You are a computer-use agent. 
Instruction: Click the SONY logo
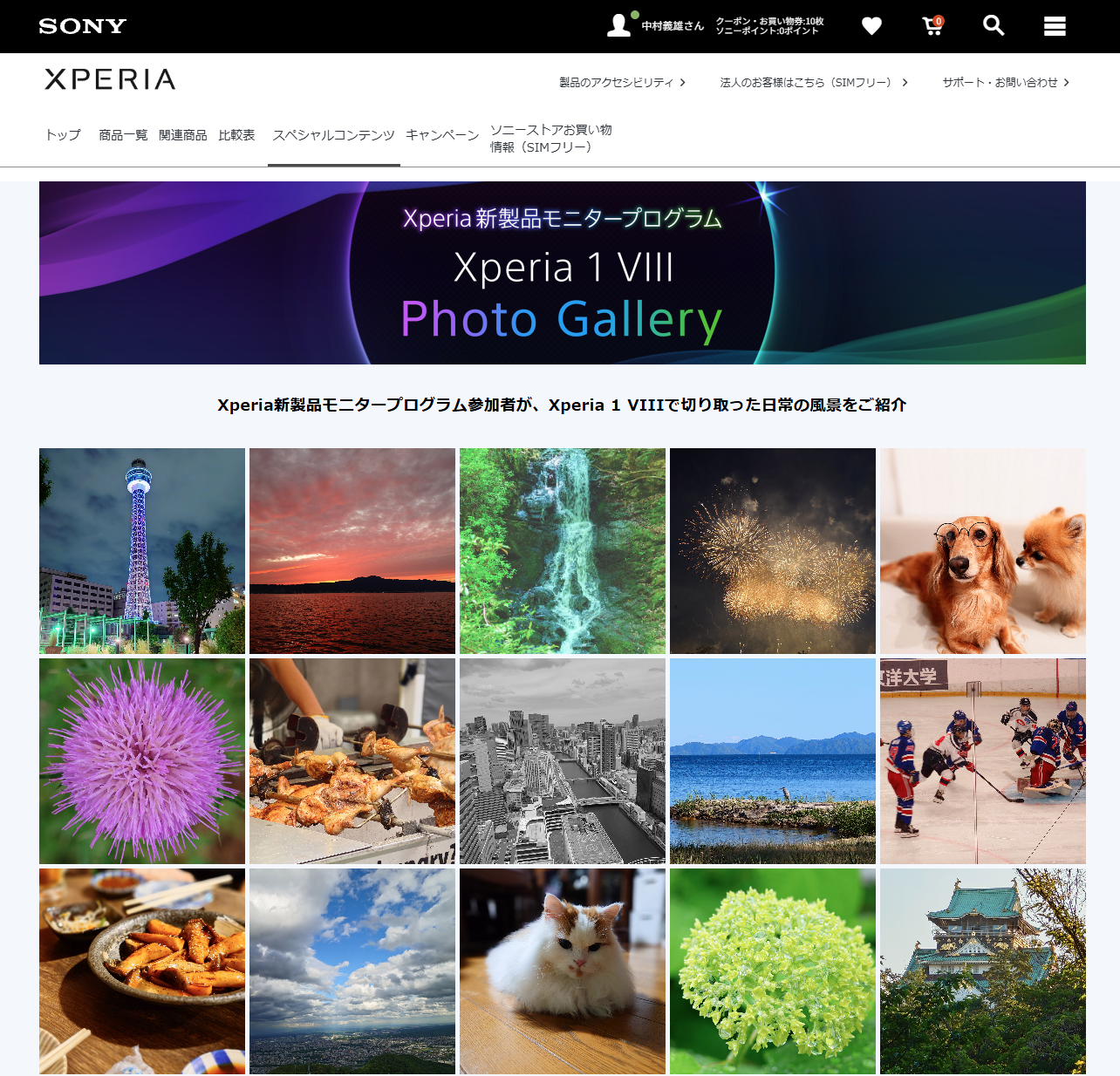83,26
